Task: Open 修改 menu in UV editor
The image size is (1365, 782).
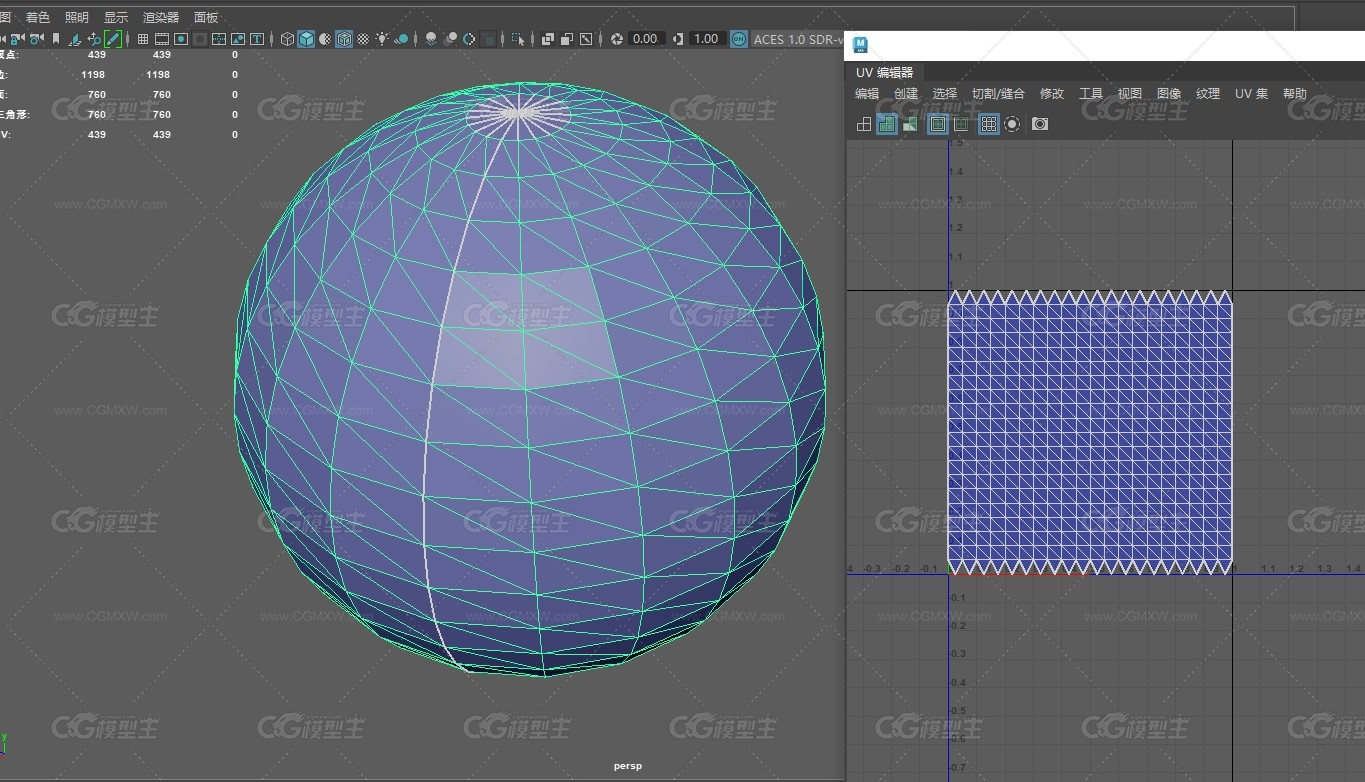Action: [x=1052, y=93]
